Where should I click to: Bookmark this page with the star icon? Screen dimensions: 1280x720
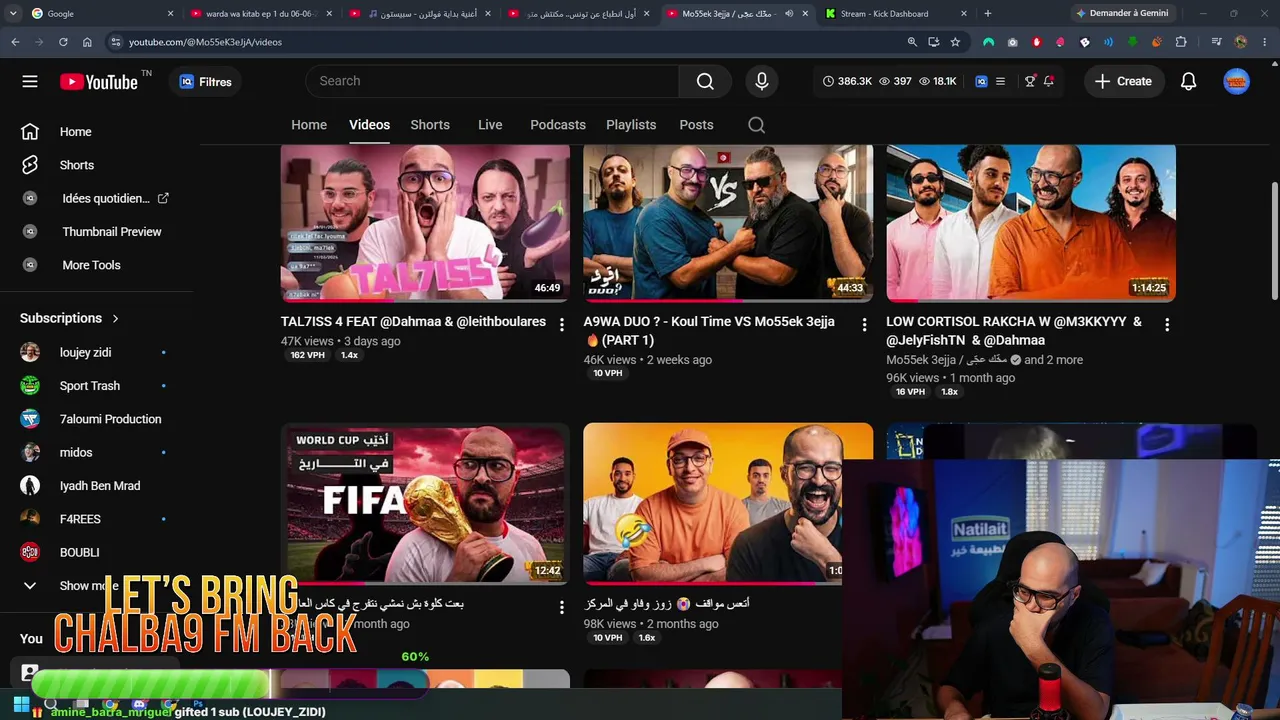point(955,42)
